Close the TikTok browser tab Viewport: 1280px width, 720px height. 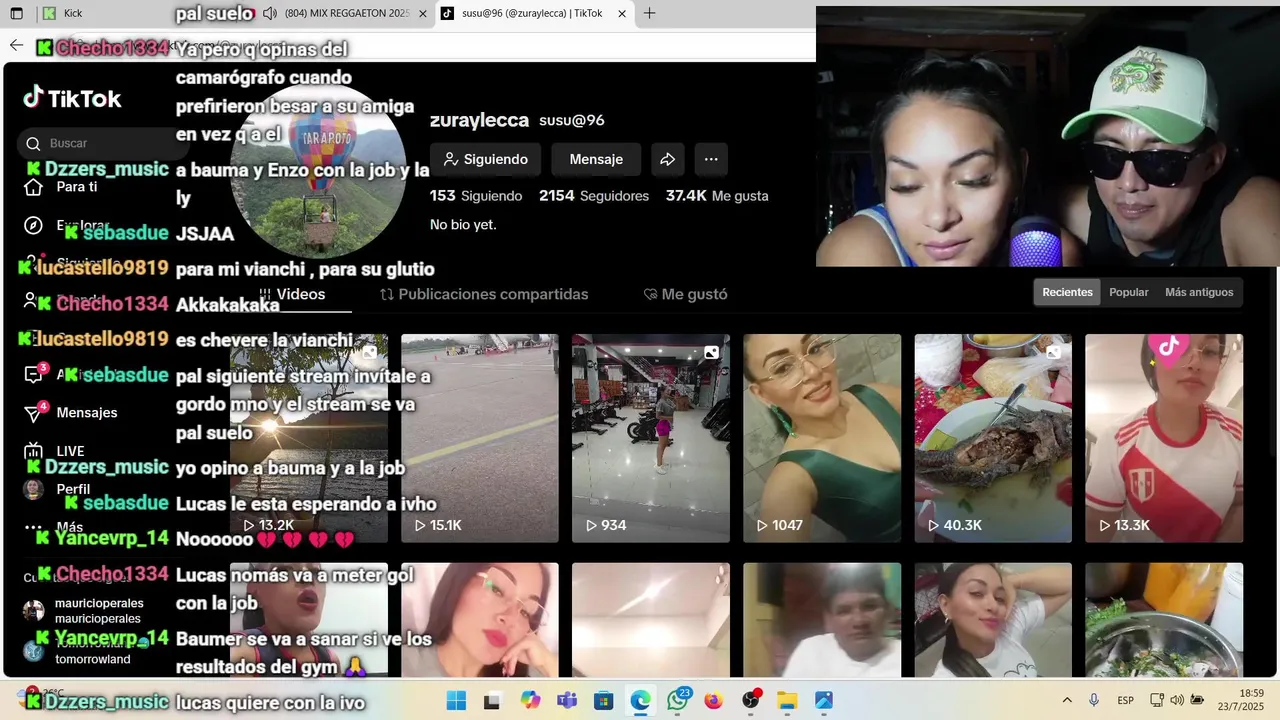coord(622,14)
